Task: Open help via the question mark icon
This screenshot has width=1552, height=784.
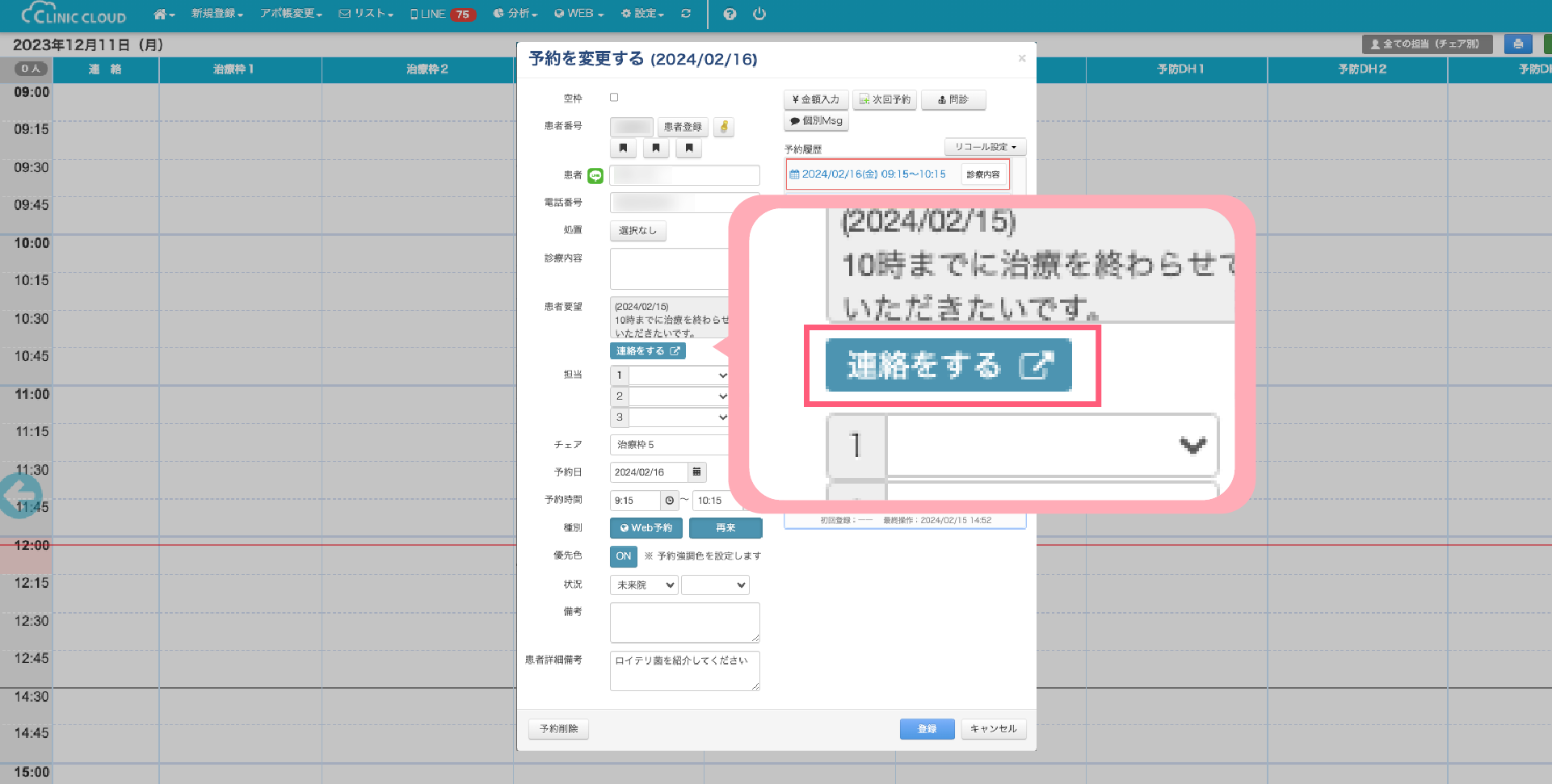Action: (730, 14)
